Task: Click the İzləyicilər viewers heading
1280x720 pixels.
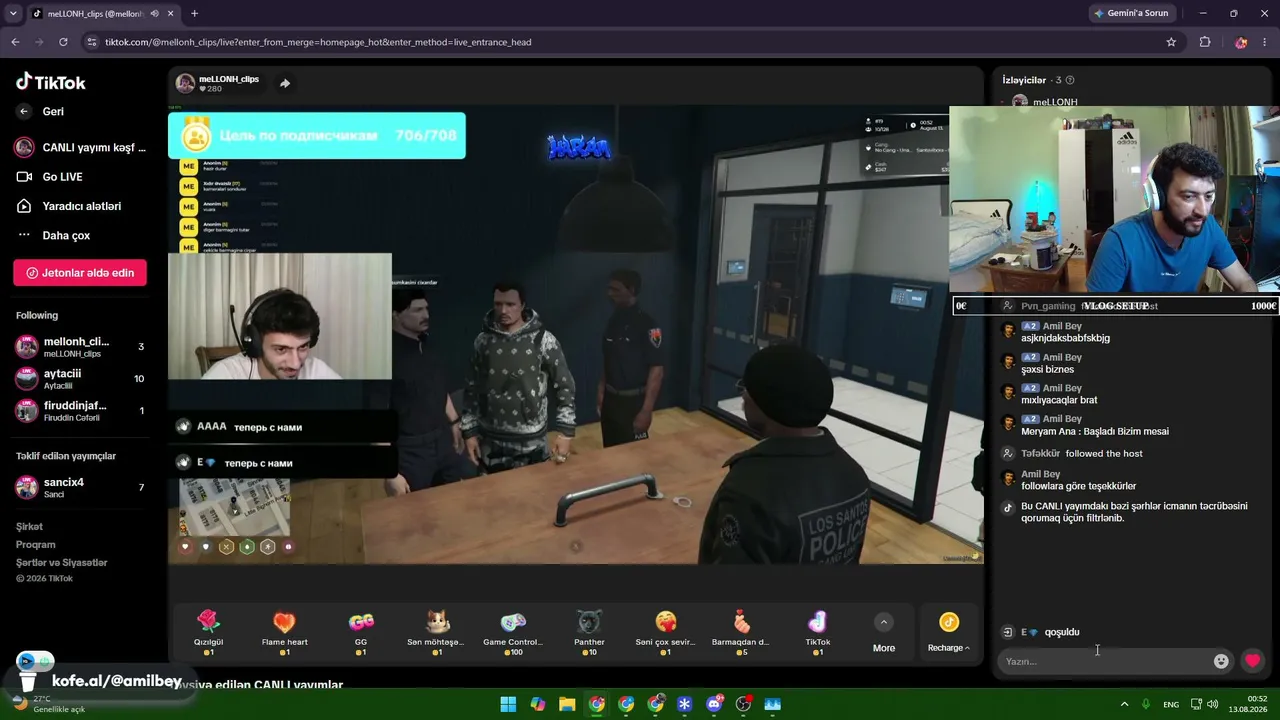Action: (x=1024, y=80)
